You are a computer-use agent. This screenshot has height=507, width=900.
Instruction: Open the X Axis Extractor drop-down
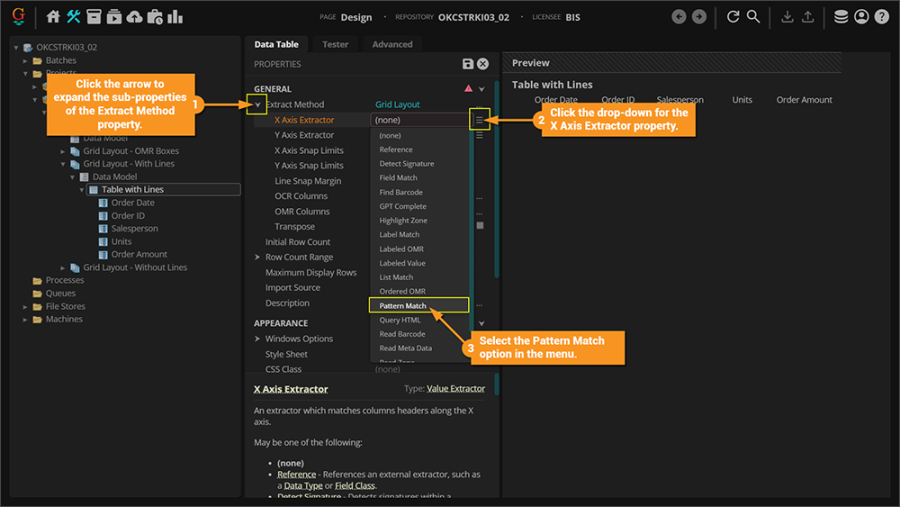point(480,120)
